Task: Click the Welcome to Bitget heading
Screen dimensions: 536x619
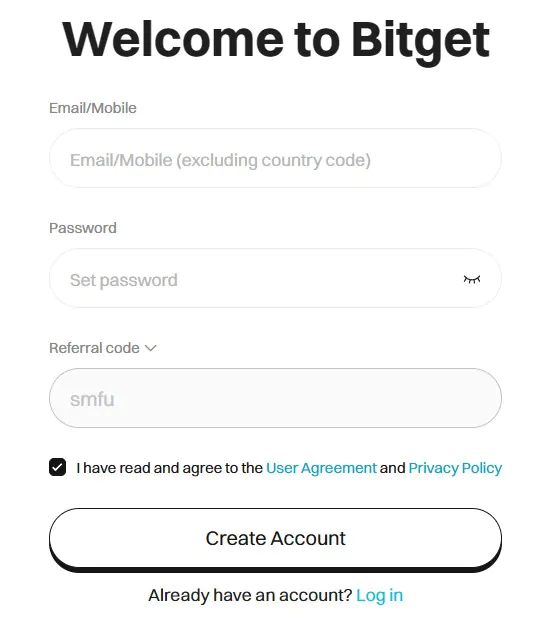Action: point(276,41)
